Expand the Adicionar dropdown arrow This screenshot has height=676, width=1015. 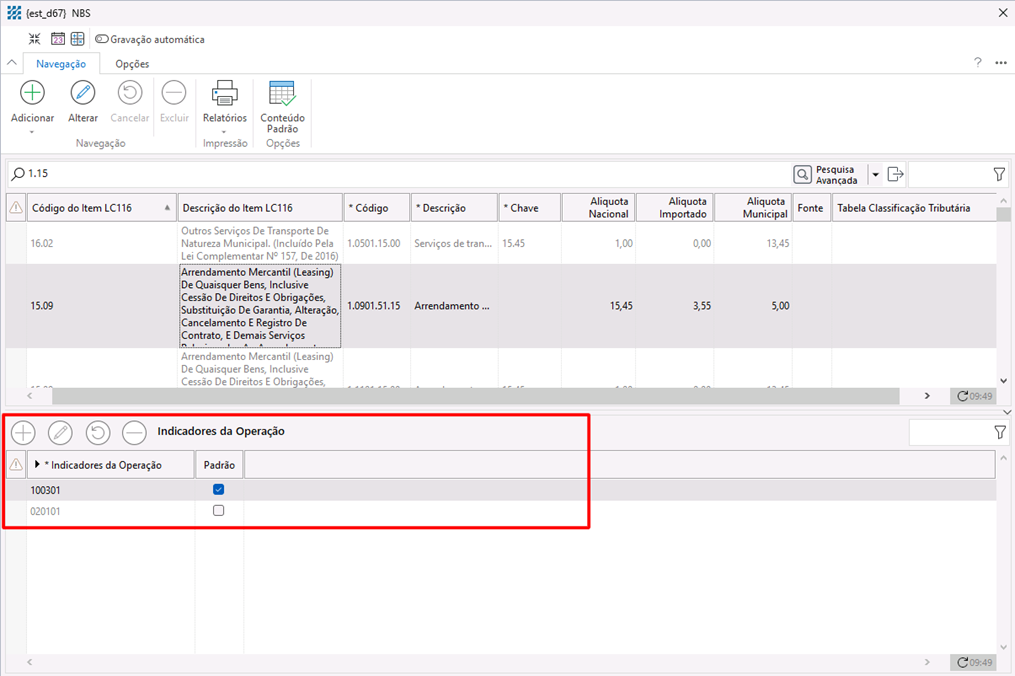coord(32,132)
